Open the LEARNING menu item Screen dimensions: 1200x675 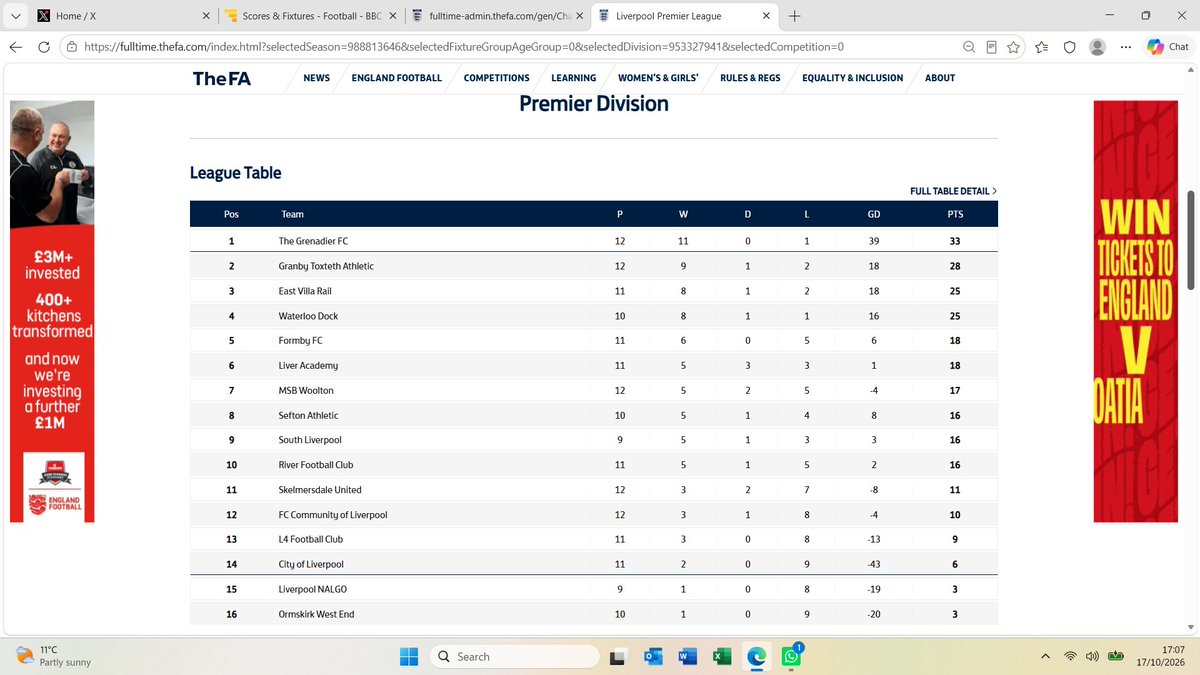[x=574, y=78]
